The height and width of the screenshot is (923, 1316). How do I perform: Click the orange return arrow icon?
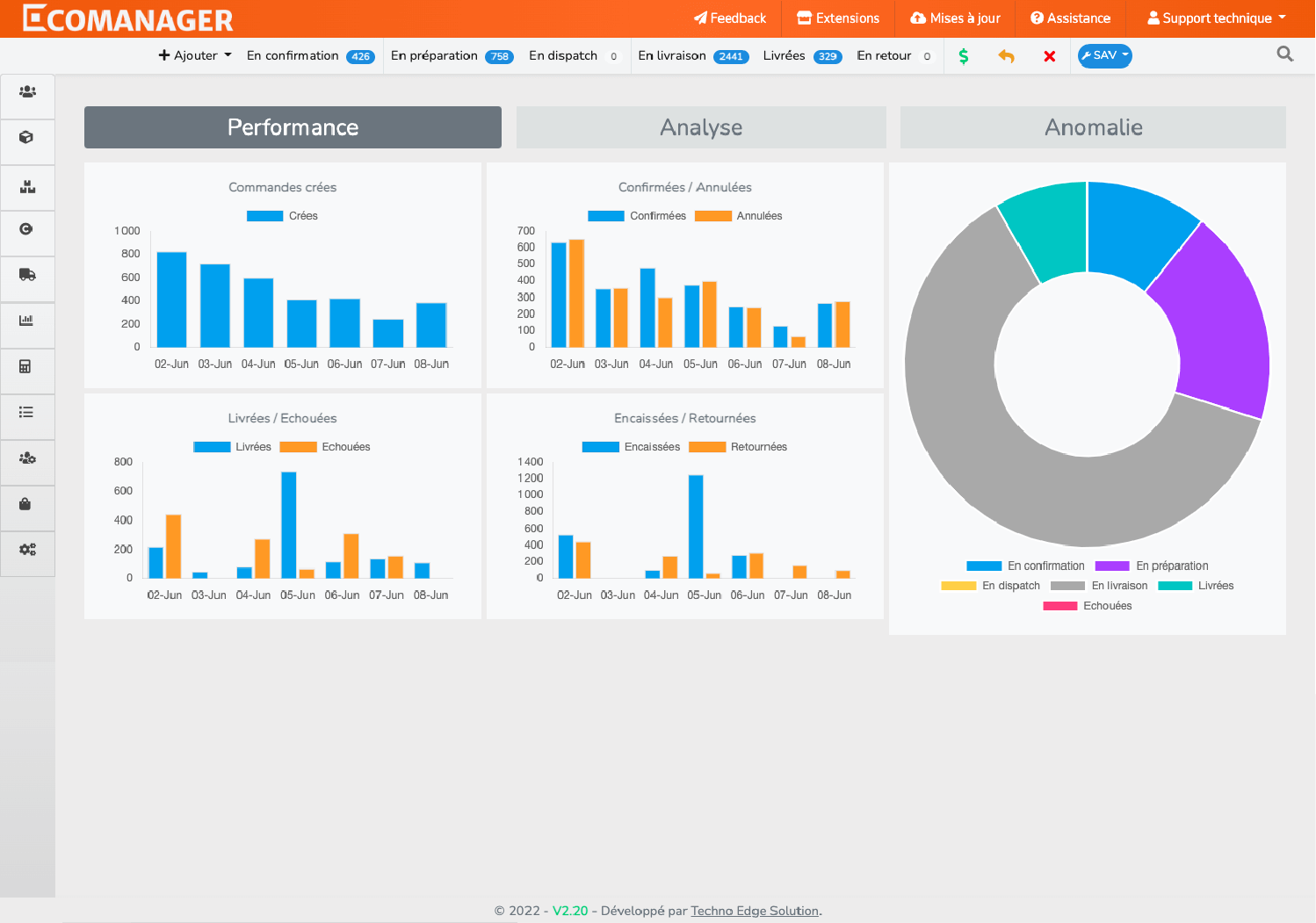pos(1007,56)
